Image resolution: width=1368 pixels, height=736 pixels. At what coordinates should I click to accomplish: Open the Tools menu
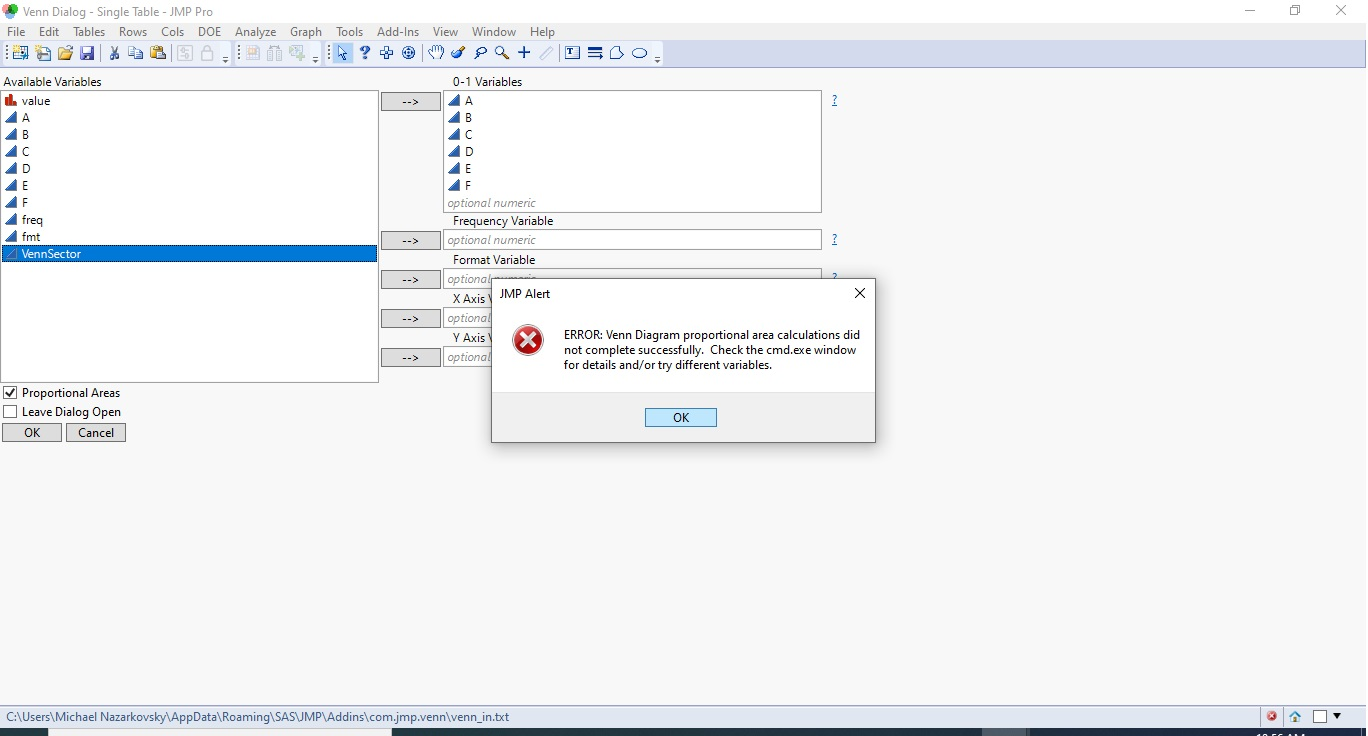350,32
